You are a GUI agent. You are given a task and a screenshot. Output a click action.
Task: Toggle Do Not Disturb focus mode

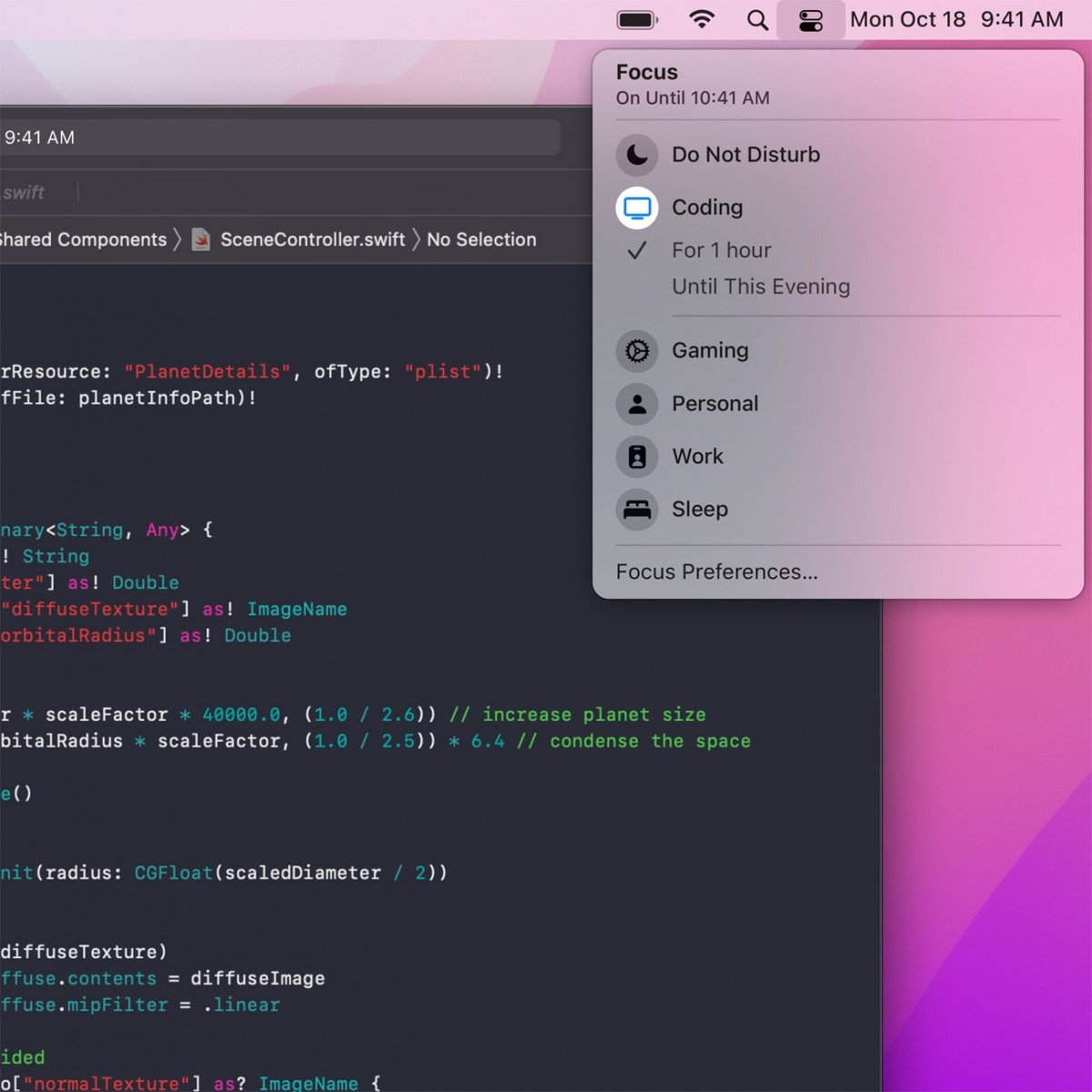pos(745,155)
